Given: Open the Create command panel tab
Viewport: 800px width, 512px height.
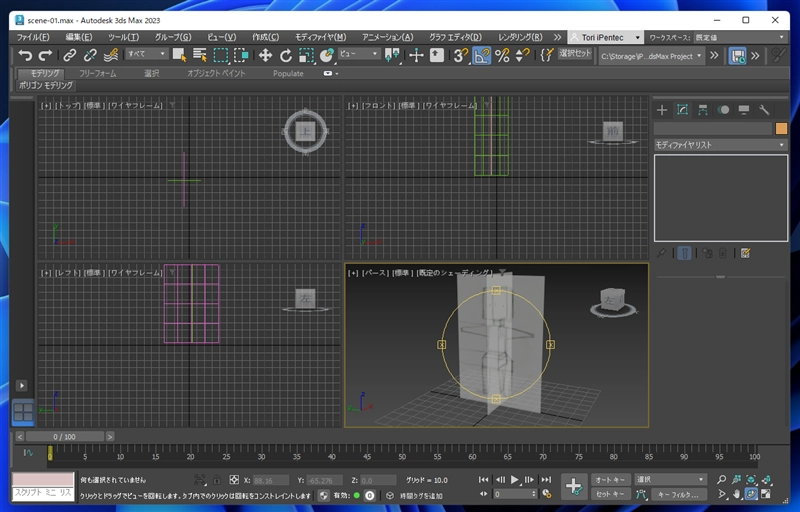Looking at the screenshot, I should (x=662, y=110).
